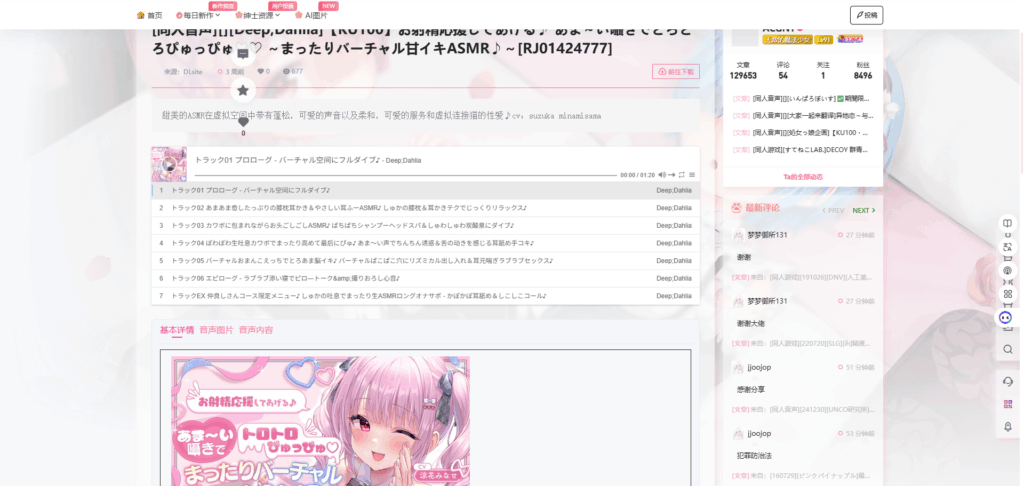Switch to the 基本详情 tab

click(176, 330)
